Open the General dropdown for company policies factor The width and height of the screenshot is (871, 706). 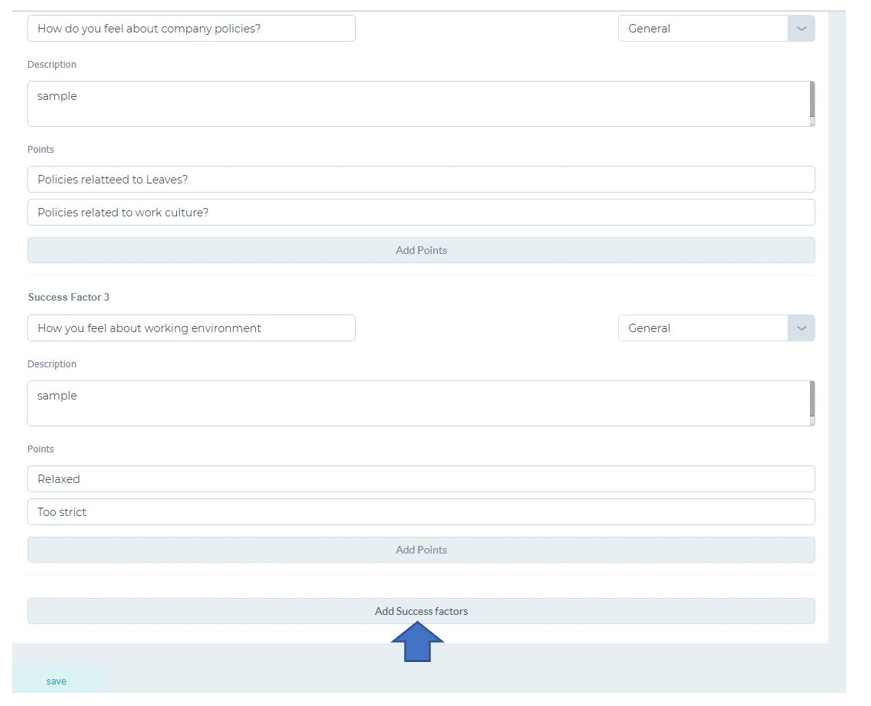pos(716,28)
